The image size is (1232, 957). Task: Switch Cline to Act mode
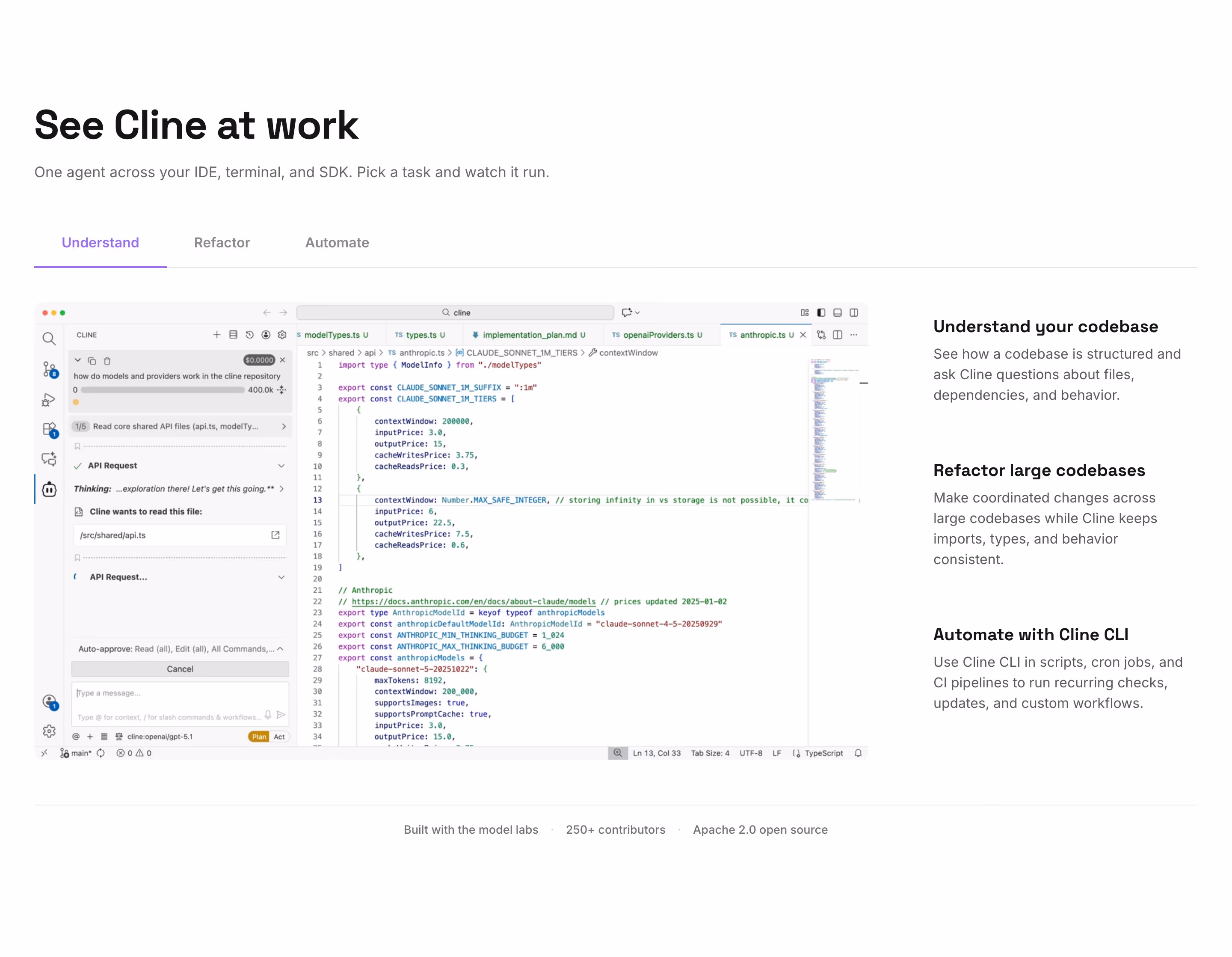click(279, 737)
